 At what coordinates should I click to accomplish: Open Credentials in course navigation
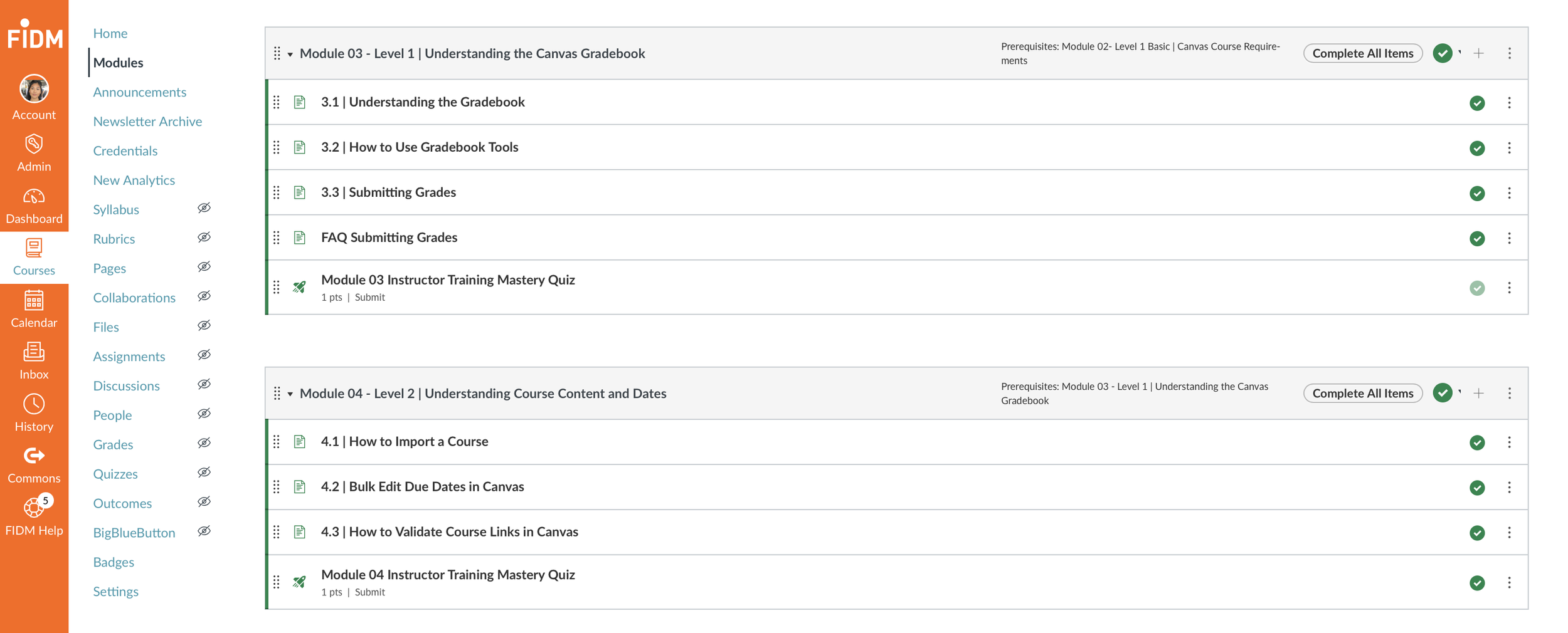pyautogui.click(x=125, y=151)
